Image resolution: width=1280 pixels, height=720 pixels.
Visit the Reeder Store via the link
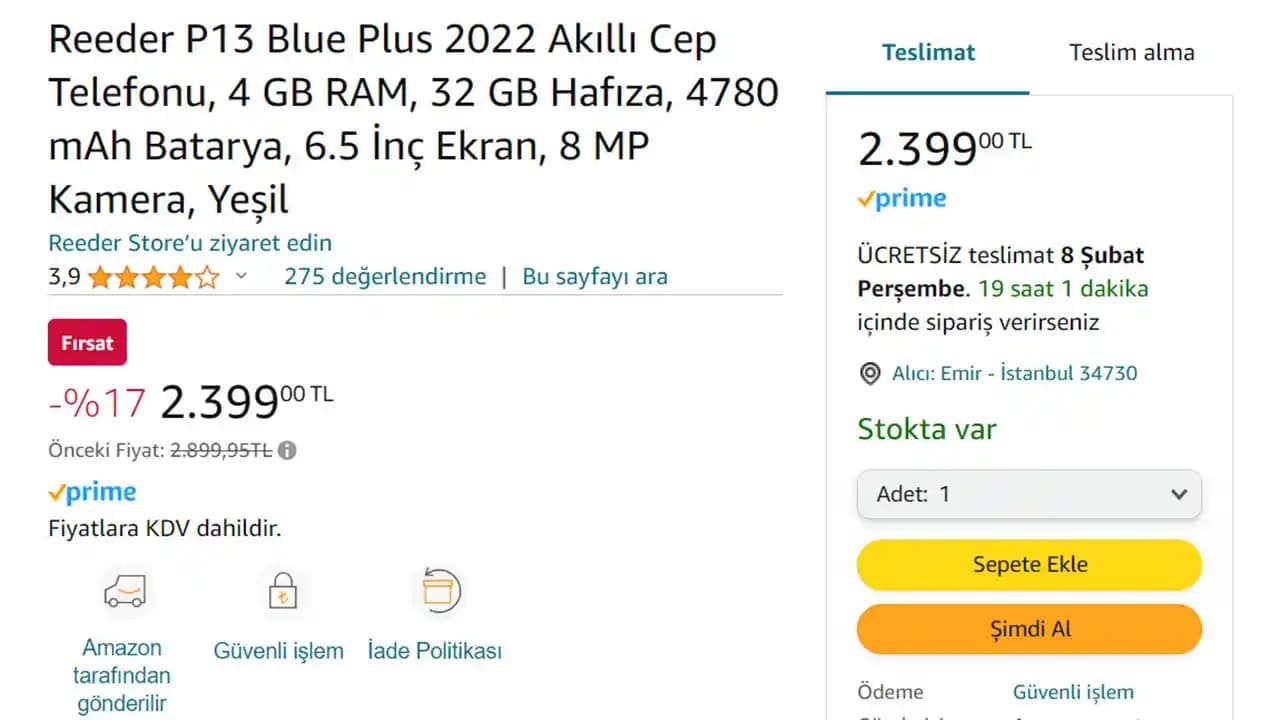pos(190,242)
